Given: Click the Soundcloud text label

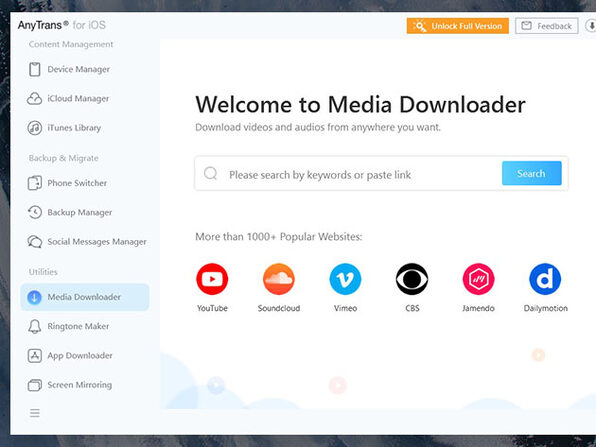Looking at the screenshot, I should tap(279, 308).
